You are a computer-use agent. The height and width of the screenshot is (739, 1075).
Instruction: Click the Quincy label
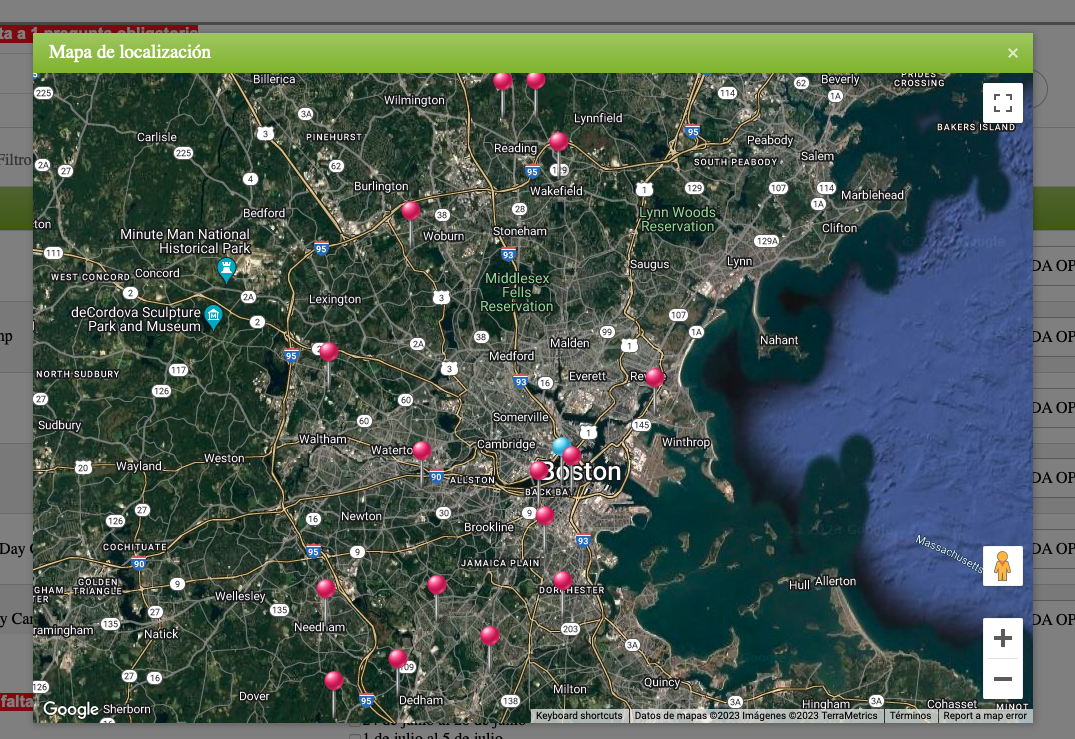coord(662,682)
